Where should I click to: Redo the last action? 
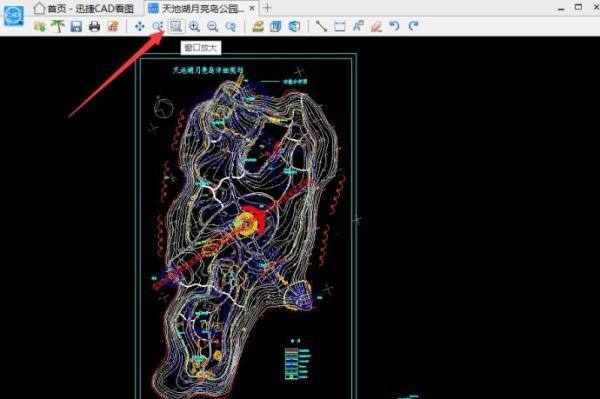pos(413,26)
